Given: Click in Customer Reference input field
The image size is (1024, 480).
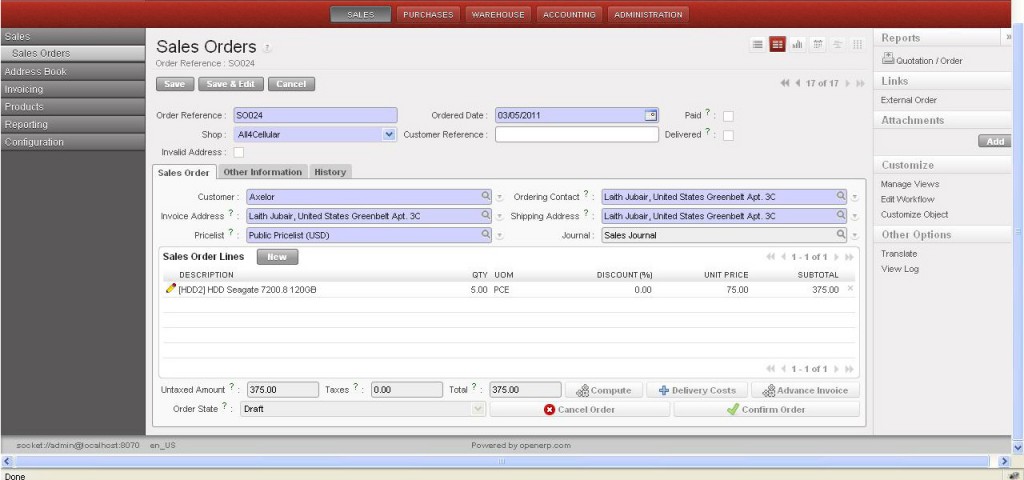Looking at the screenshot, I should (x=577, y=135).
